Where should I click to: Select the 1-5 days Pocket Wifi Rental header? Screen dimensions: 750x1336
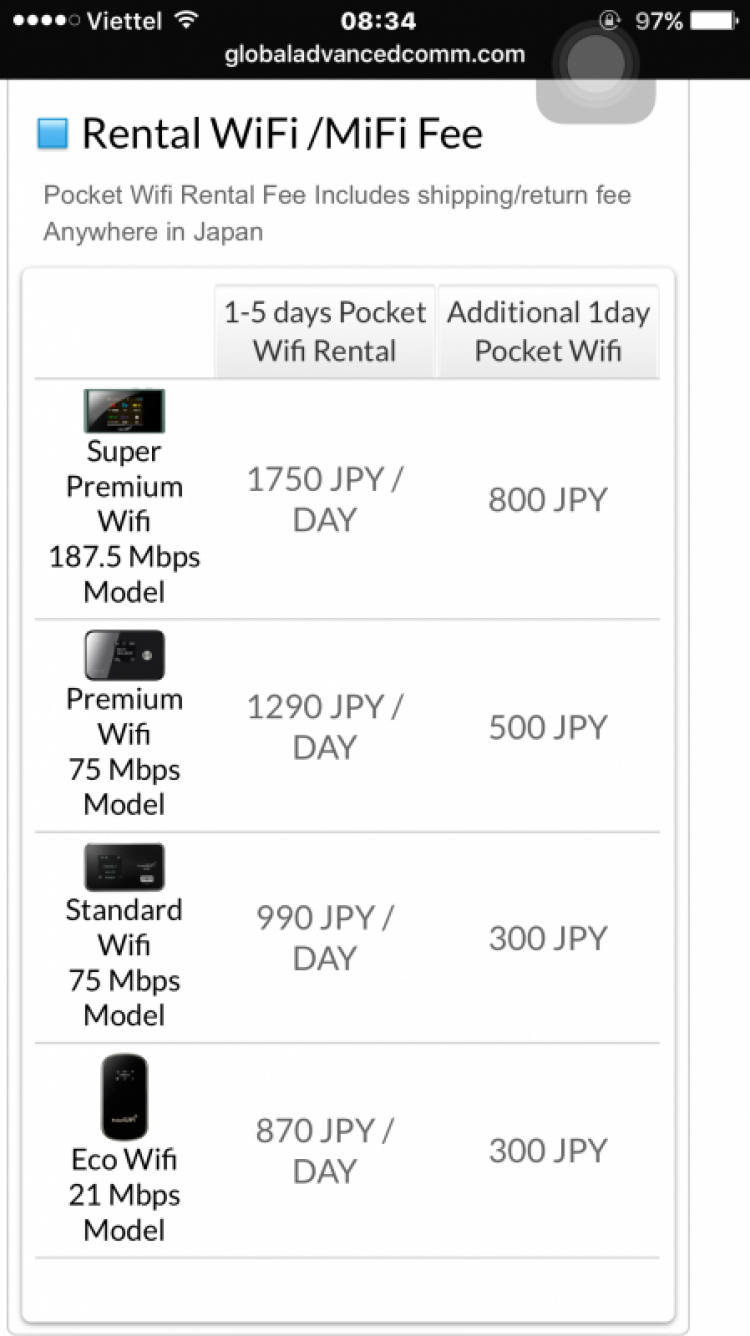(325, 331)
